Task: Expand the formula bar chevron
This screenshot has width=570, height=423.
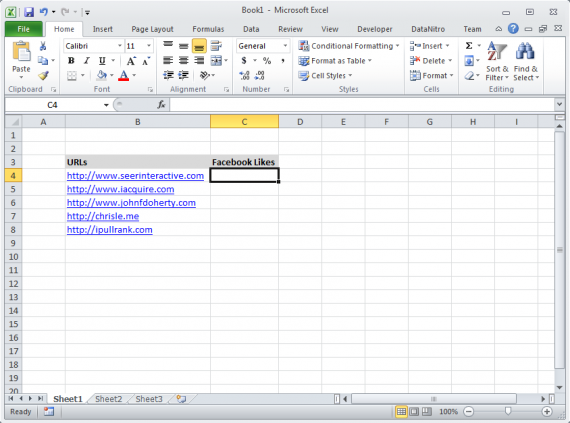Action: [x=559, y=105]
